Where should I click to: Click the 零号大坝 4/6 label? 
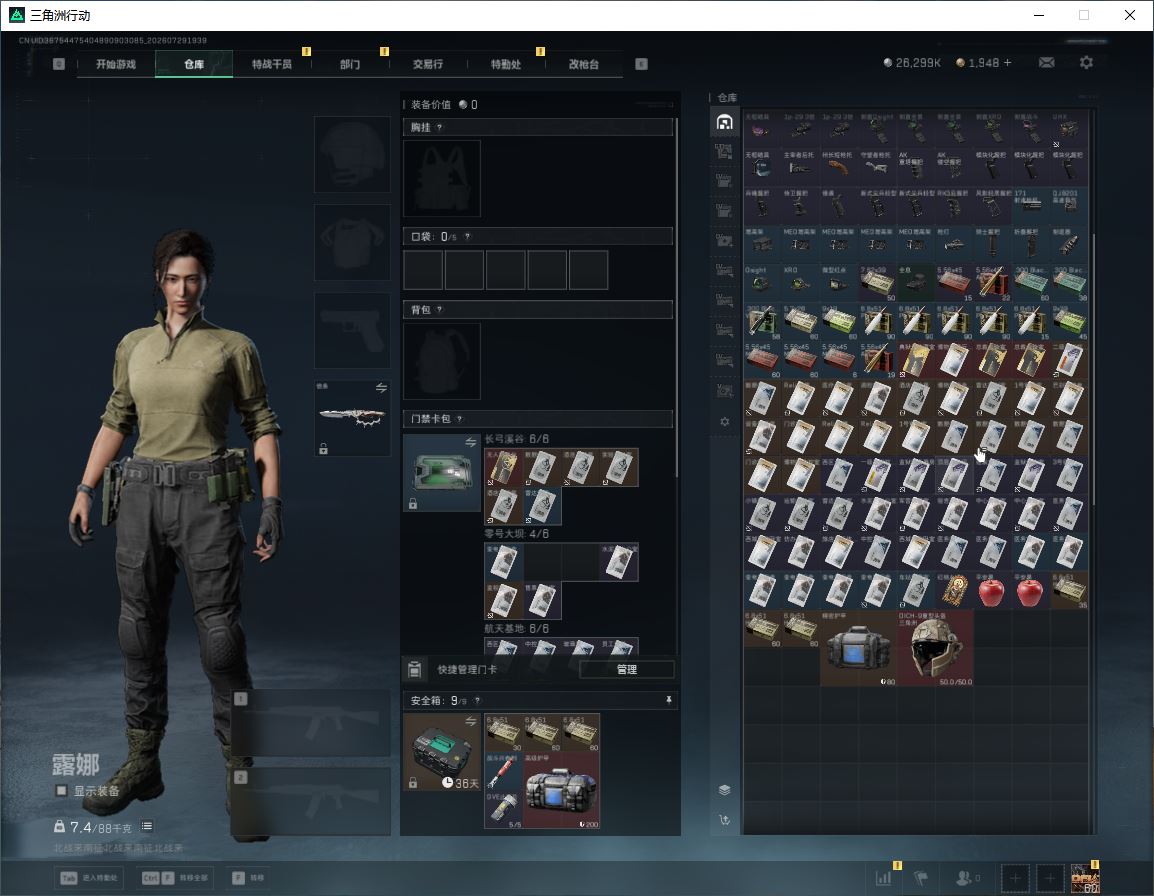(x=517, y=534)
